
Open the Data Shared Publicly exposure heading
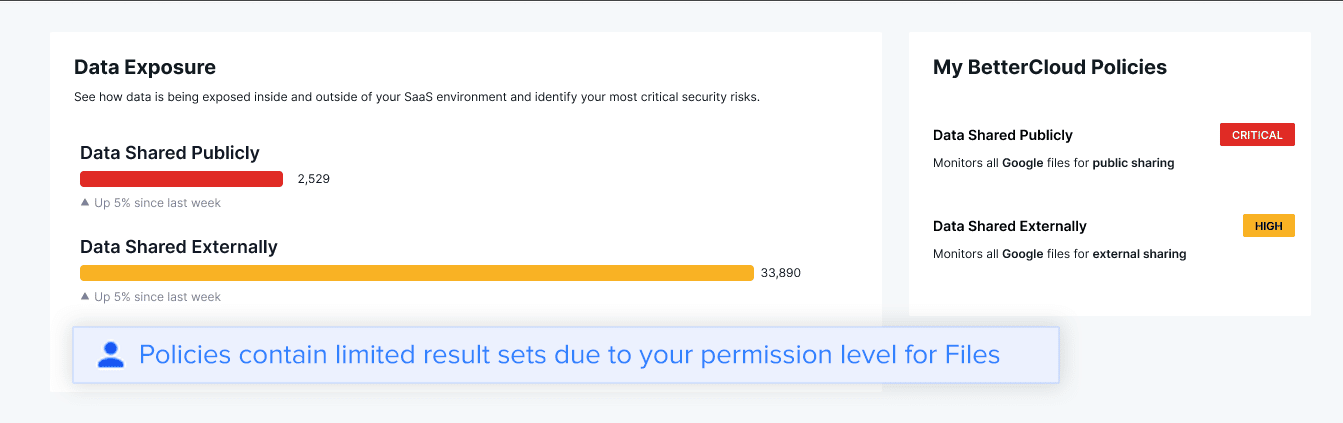[170, 153]
